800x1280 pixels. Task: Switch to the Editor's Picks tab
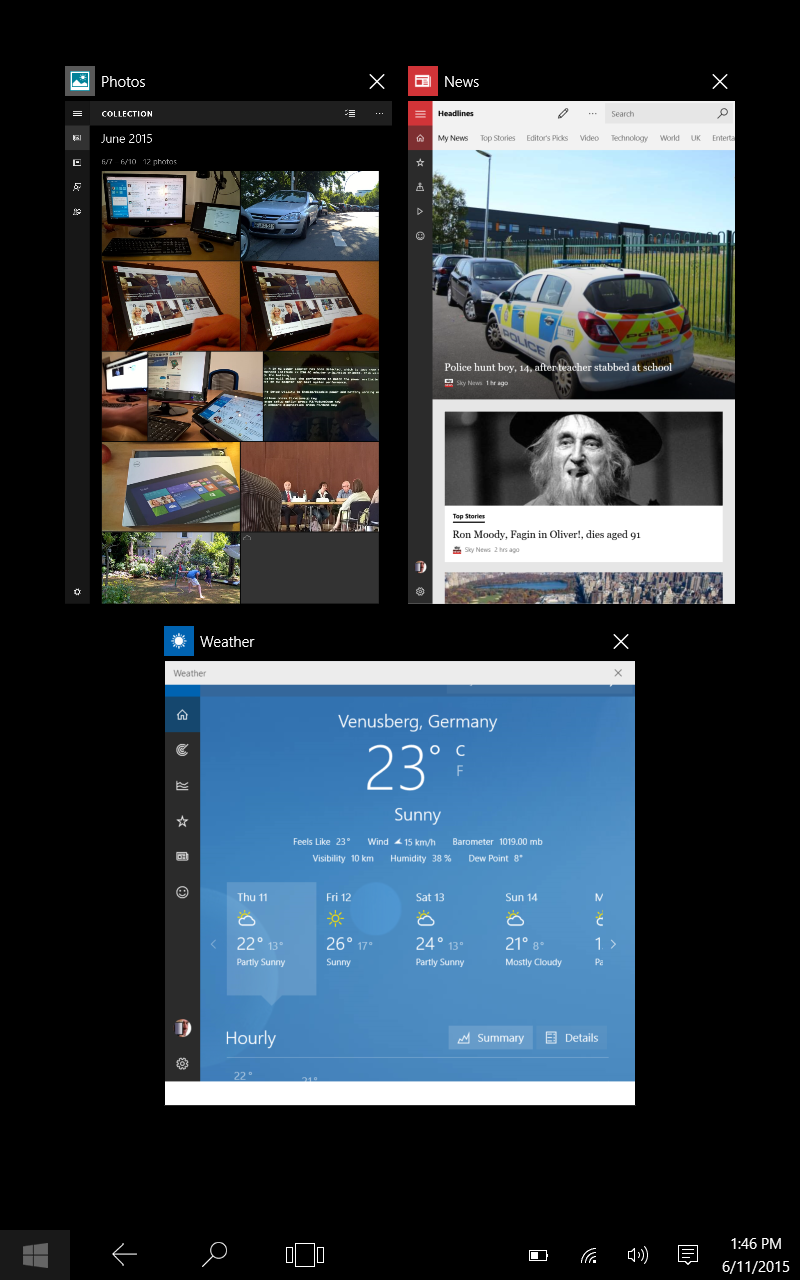tap(547, 138)
